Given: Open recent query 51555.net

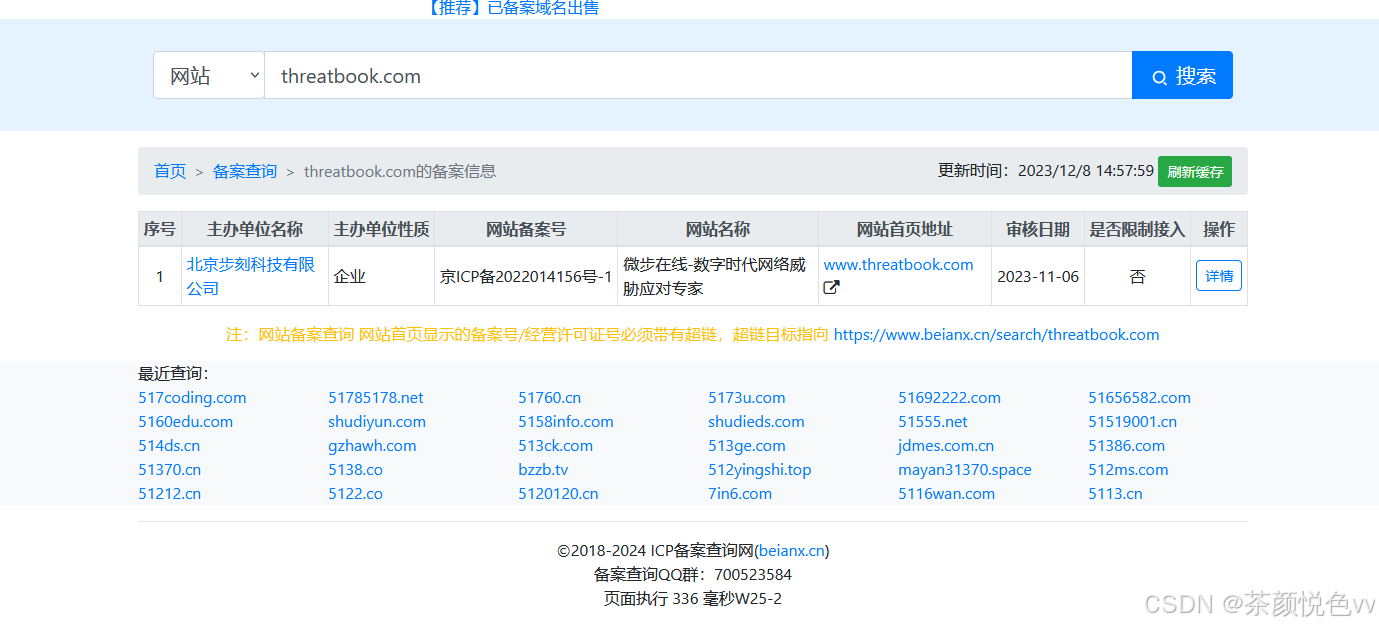Looking at the screenshot, I should point(933,422).
